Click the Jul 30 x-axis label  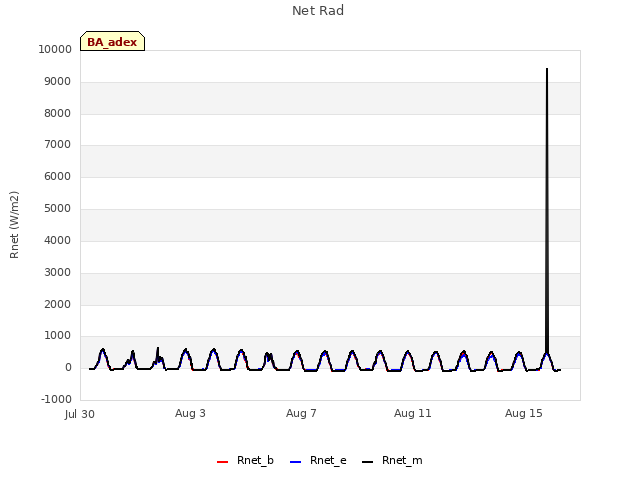click(x=80, y=414)
